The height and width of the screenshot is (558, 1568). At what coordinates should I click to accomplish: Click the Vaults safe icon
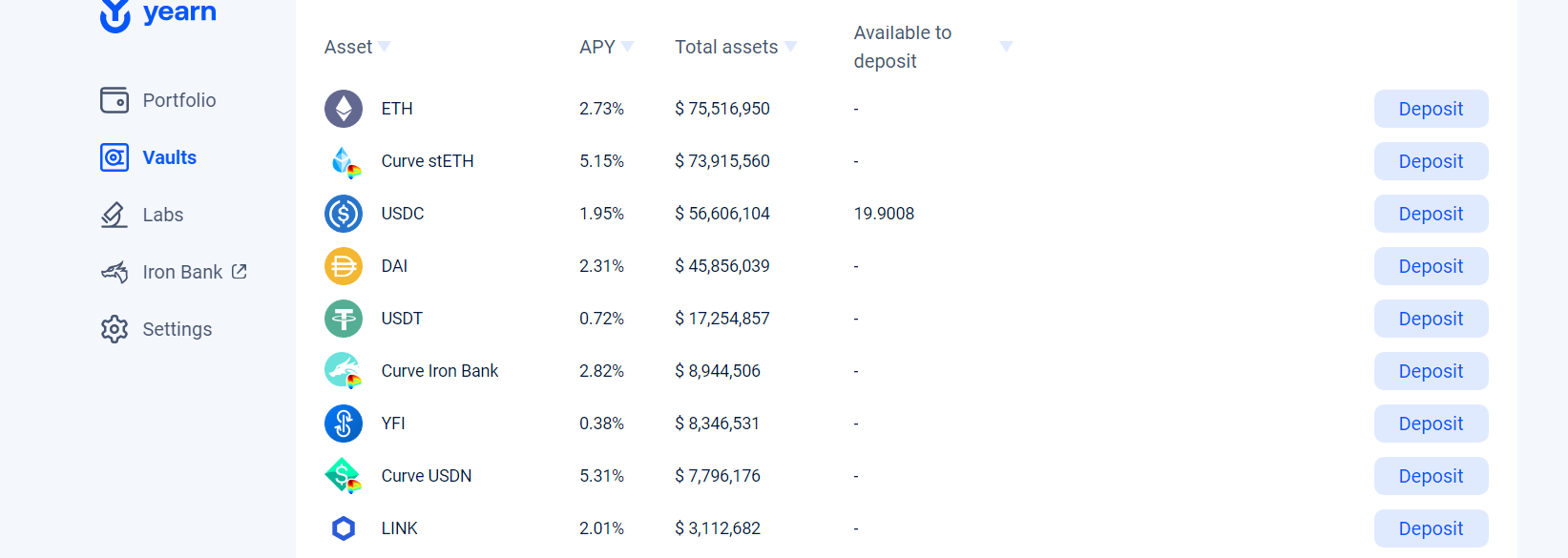tap(115, 157)
